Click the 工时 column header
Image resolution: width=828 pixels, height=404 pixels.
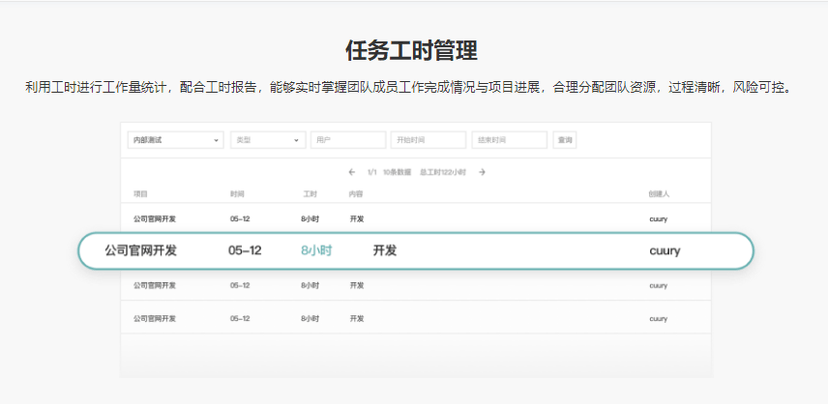tap(310, 194)
